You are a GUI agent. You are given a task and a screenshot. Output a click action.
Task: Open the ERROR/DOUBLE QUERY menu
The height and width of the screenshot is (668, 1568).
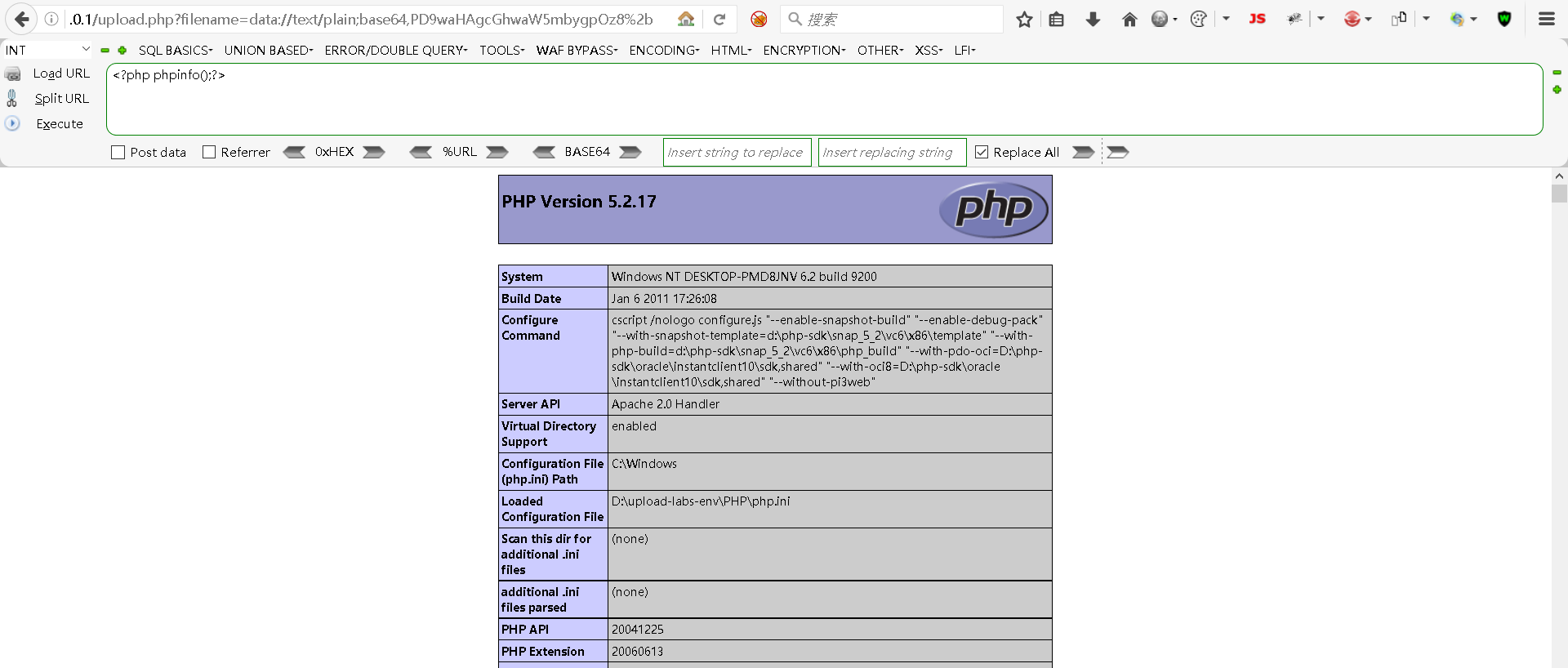pos(396,50)
